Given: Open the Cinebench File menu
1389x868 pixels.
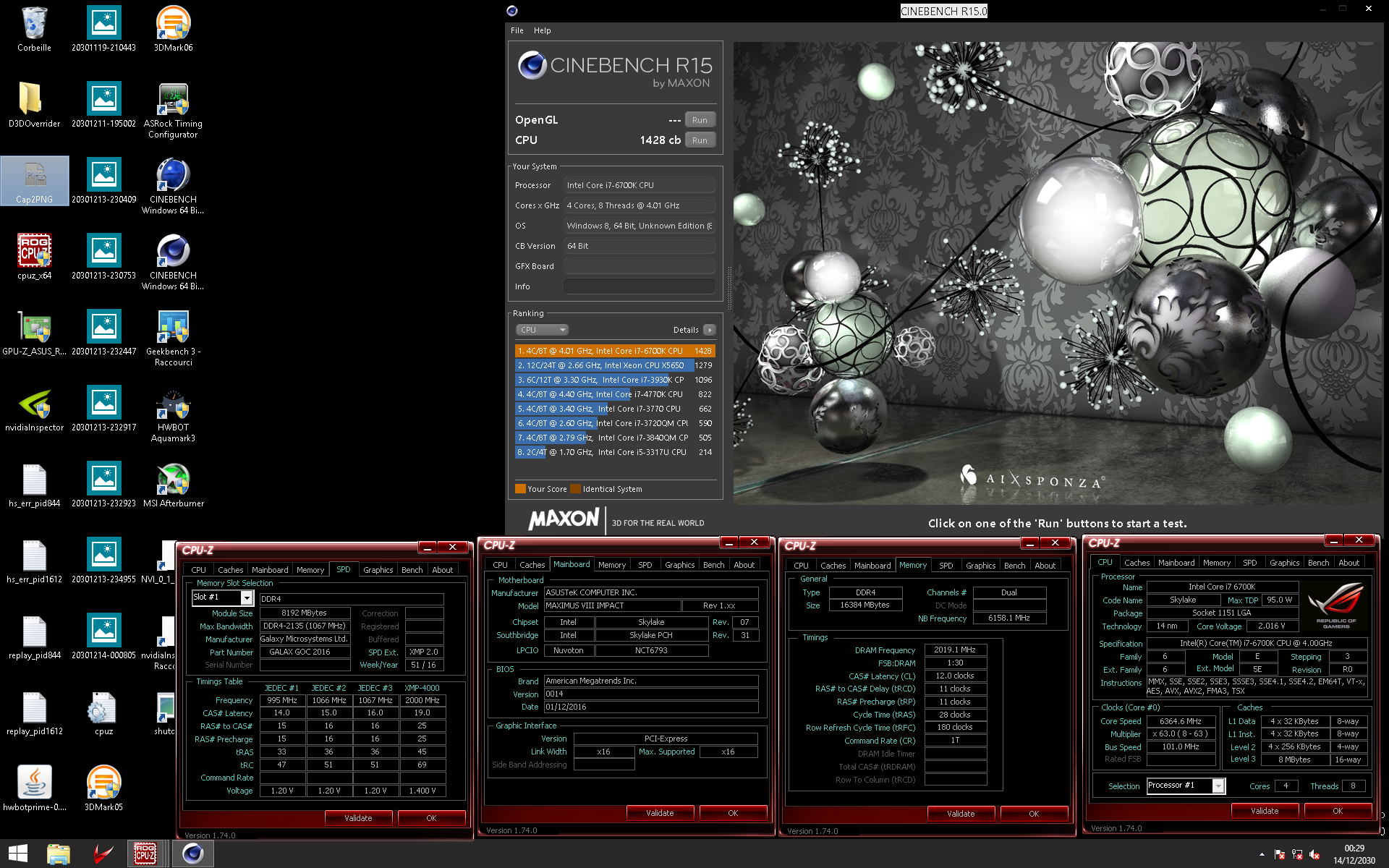Looking at the screenshot, I should coord(517,30).
